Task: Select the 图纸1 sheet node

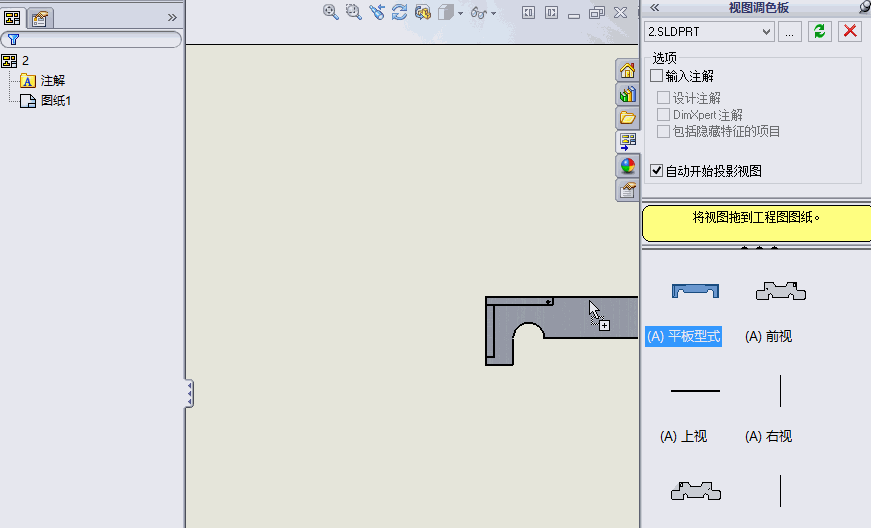Action: pos(46,101)
